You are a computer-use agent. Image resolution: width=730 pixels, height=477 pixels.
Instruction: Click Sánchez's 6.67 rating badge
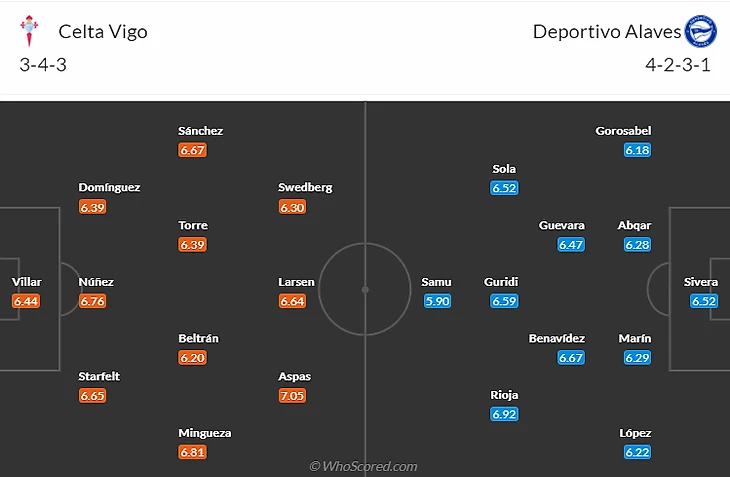192,150
